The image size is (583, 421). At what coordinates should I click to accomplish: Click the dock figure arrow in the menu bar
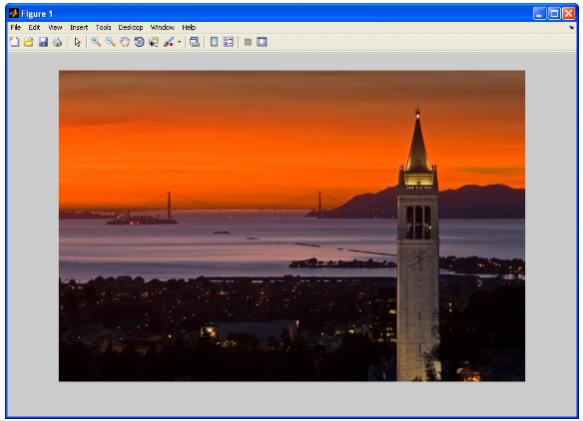pyautogui.click(x=571, y=28)
